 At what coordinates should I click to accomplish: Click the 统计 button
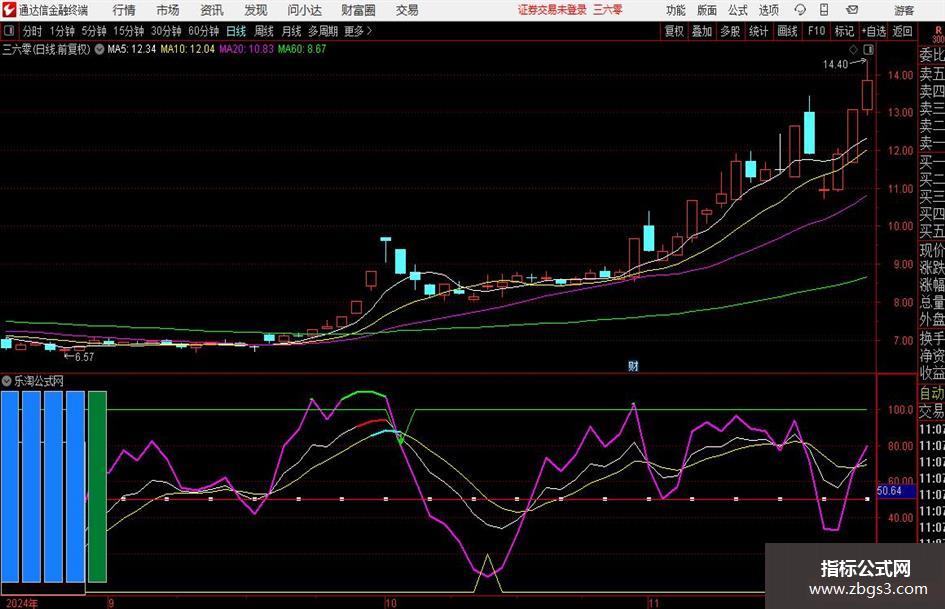click(x=758, y=31)
